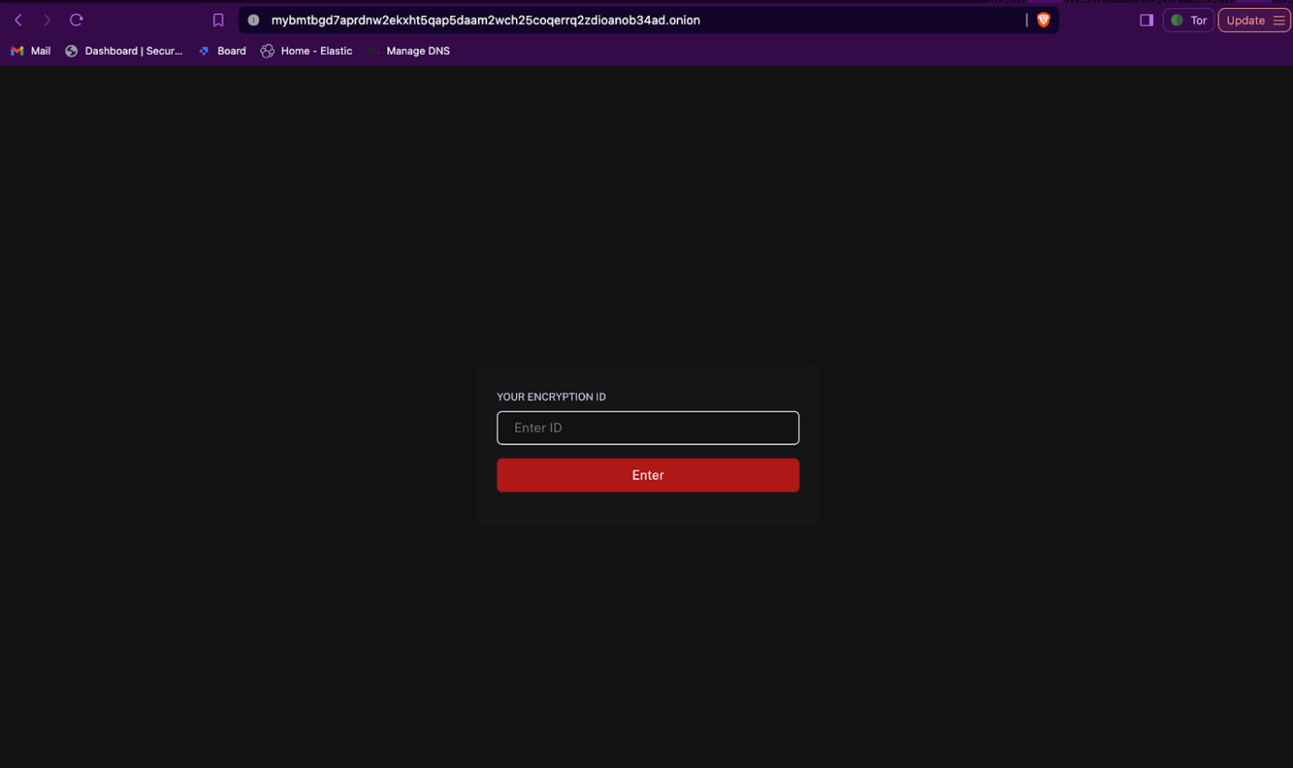Click the green Tor status indicator icon
The height and width of the screenshot is (768, 1293).
[1177, 20]
